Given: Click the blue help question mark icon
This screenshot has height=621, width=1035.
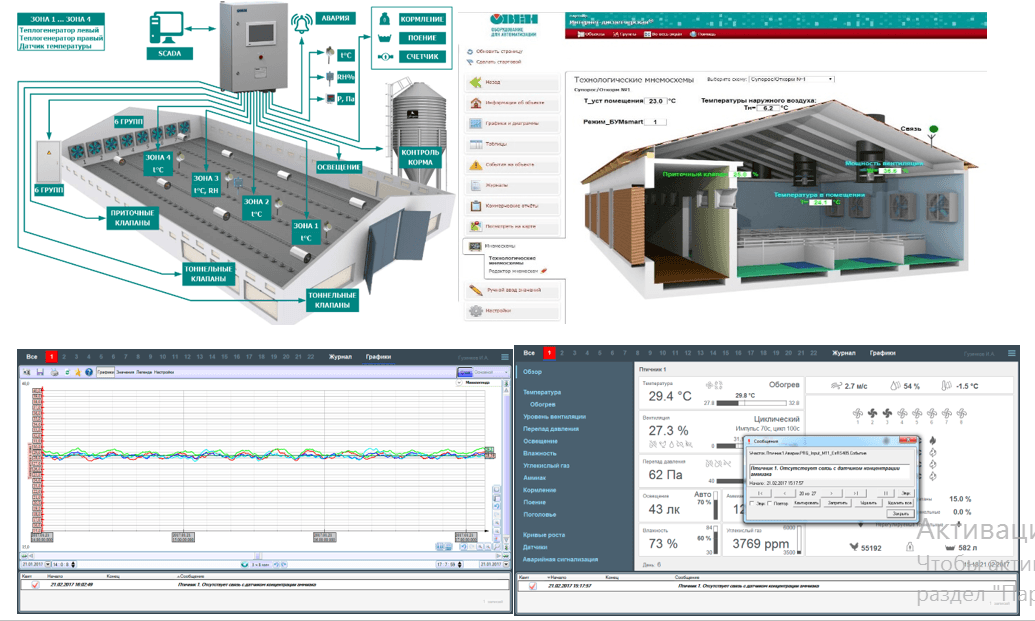Looking at the screenshot, I should [x=86, y=371].
